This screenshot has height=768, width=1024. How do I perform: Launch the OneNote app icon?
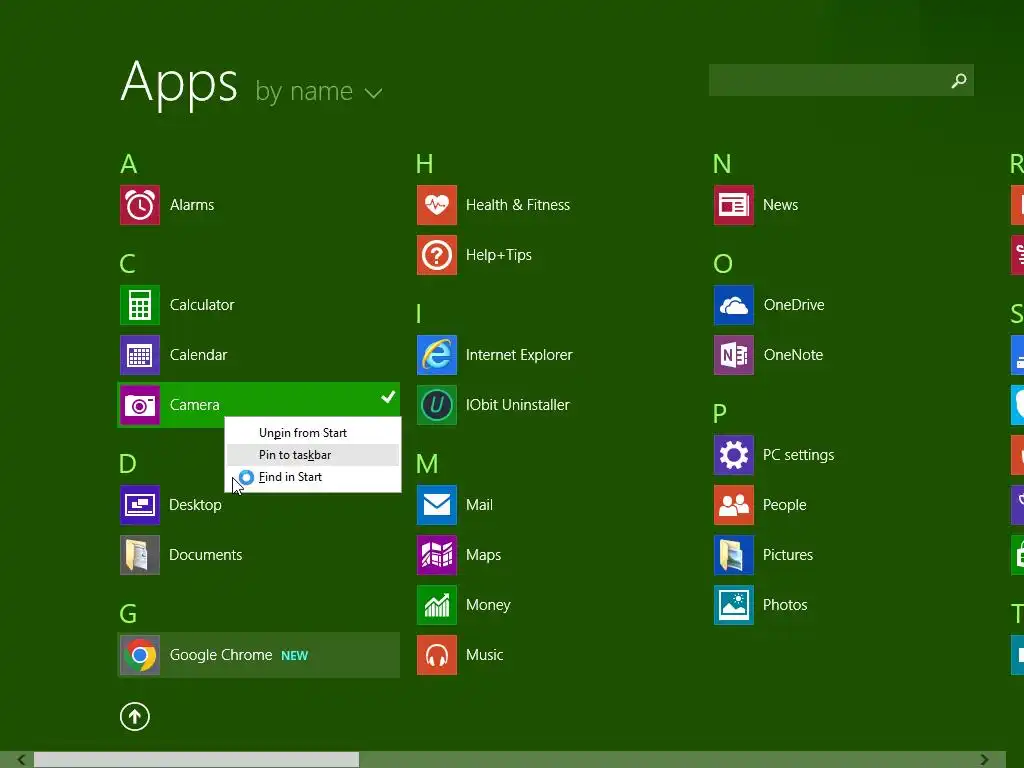click(734, 355)
